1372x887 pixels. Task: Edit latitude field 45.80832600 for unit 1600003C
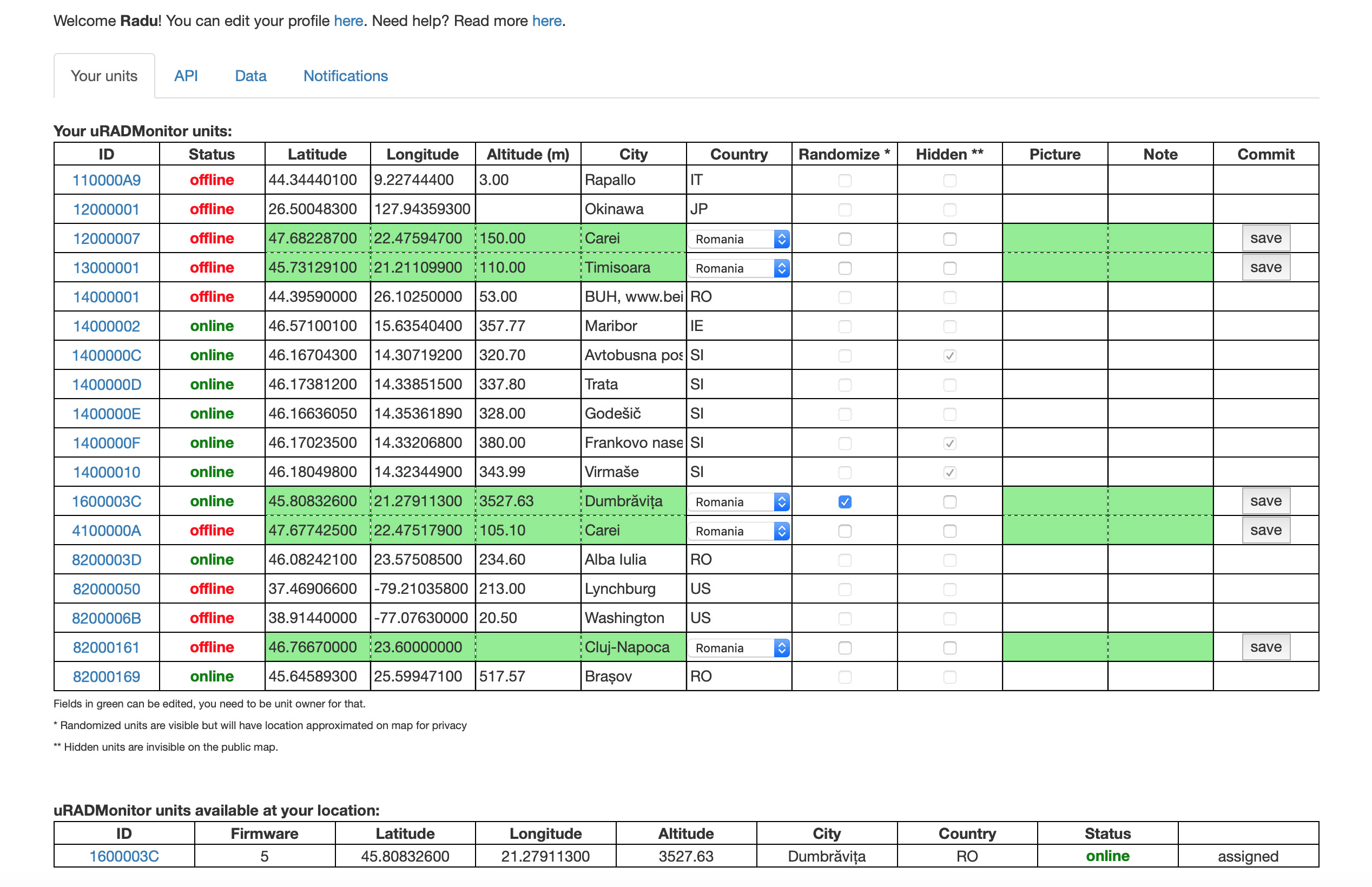click(x=318, y=502)
